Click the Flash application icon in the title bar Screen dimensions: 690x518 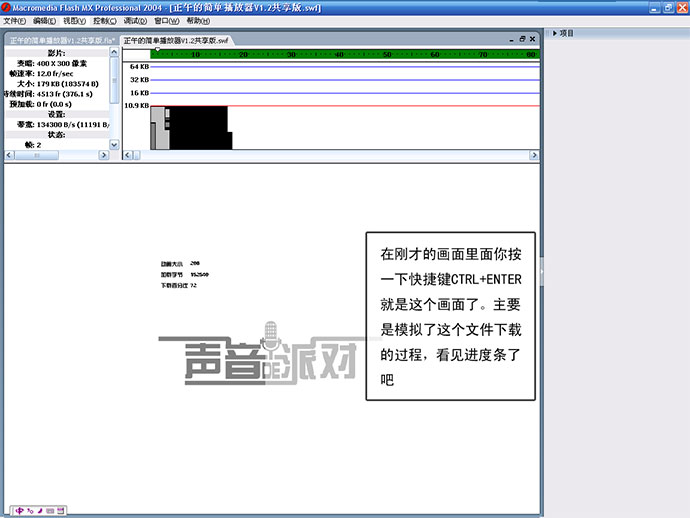point(6,7)
